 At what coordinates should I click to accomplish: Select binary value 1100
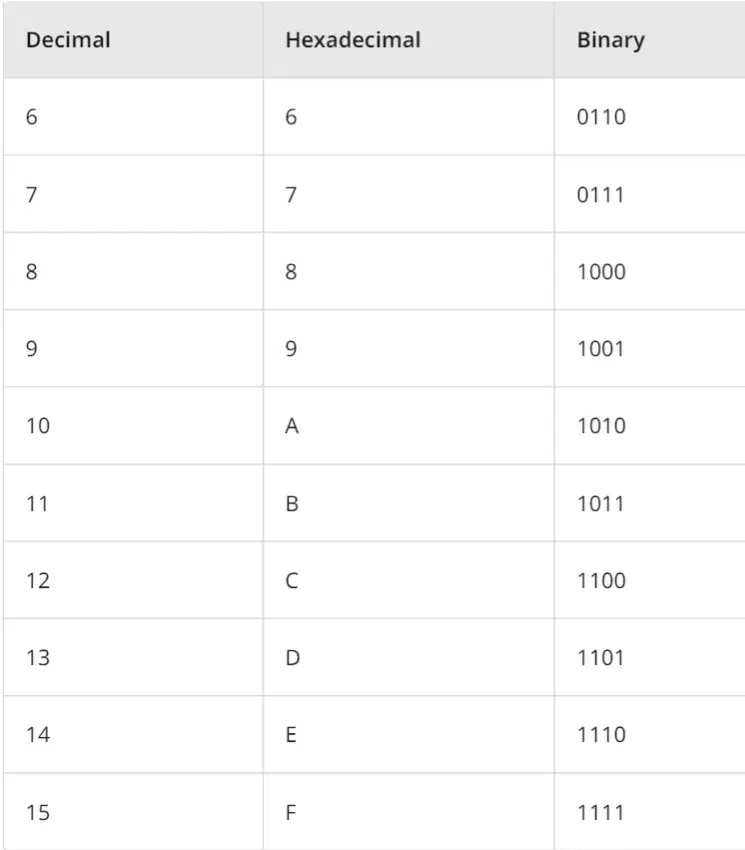pos(601,581)
